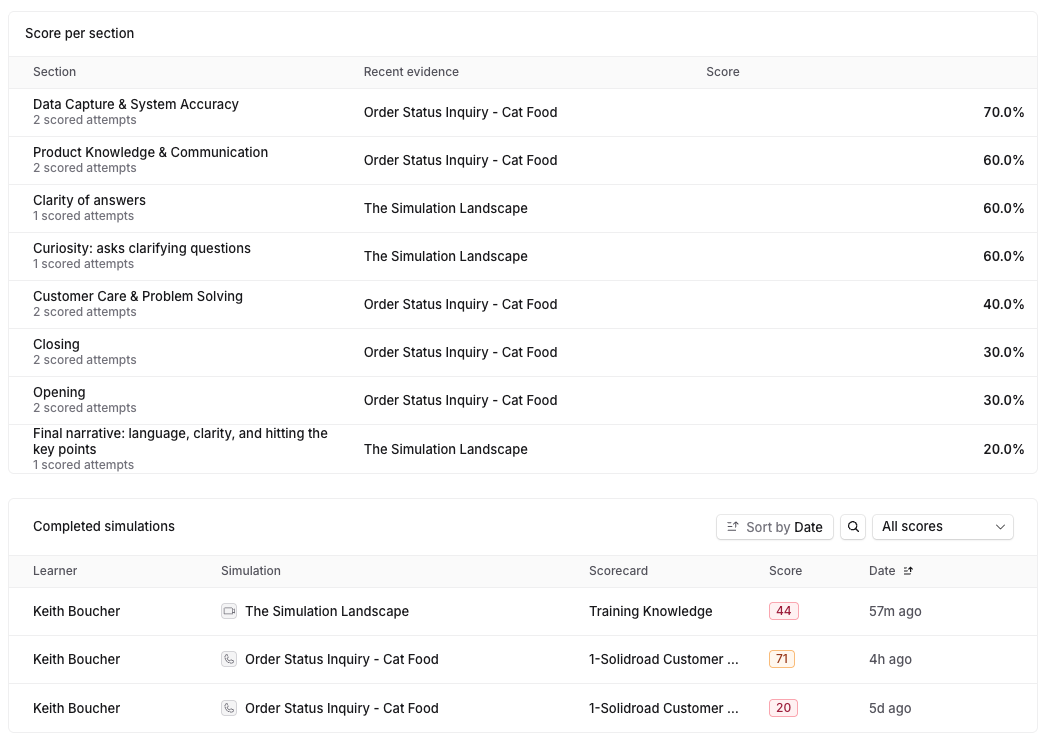1056x749 pixels.
Task: Click evidence for Final narrative row
Action: (446, 449)
